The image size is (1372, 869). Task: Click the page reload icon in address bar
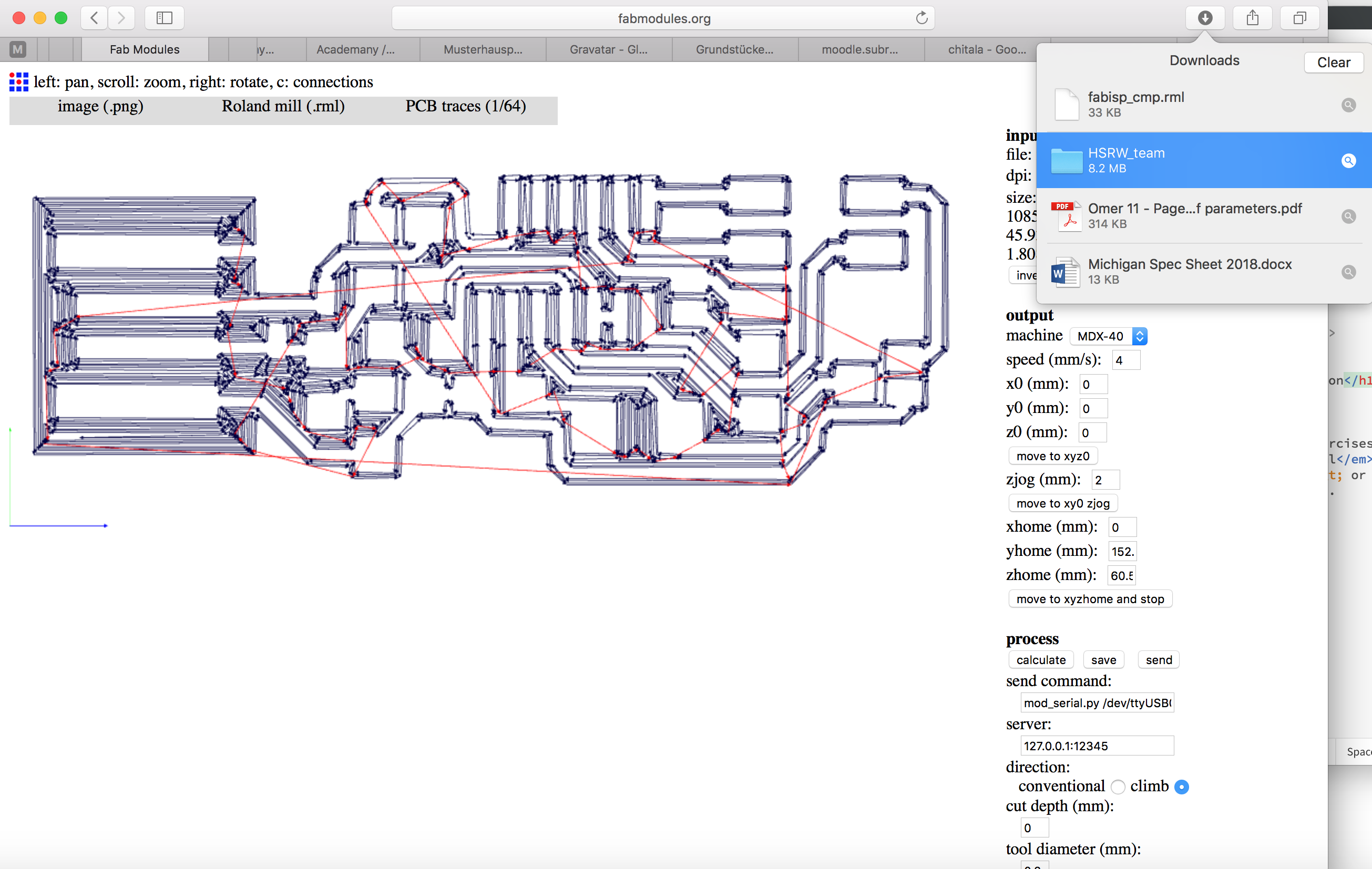922,18
